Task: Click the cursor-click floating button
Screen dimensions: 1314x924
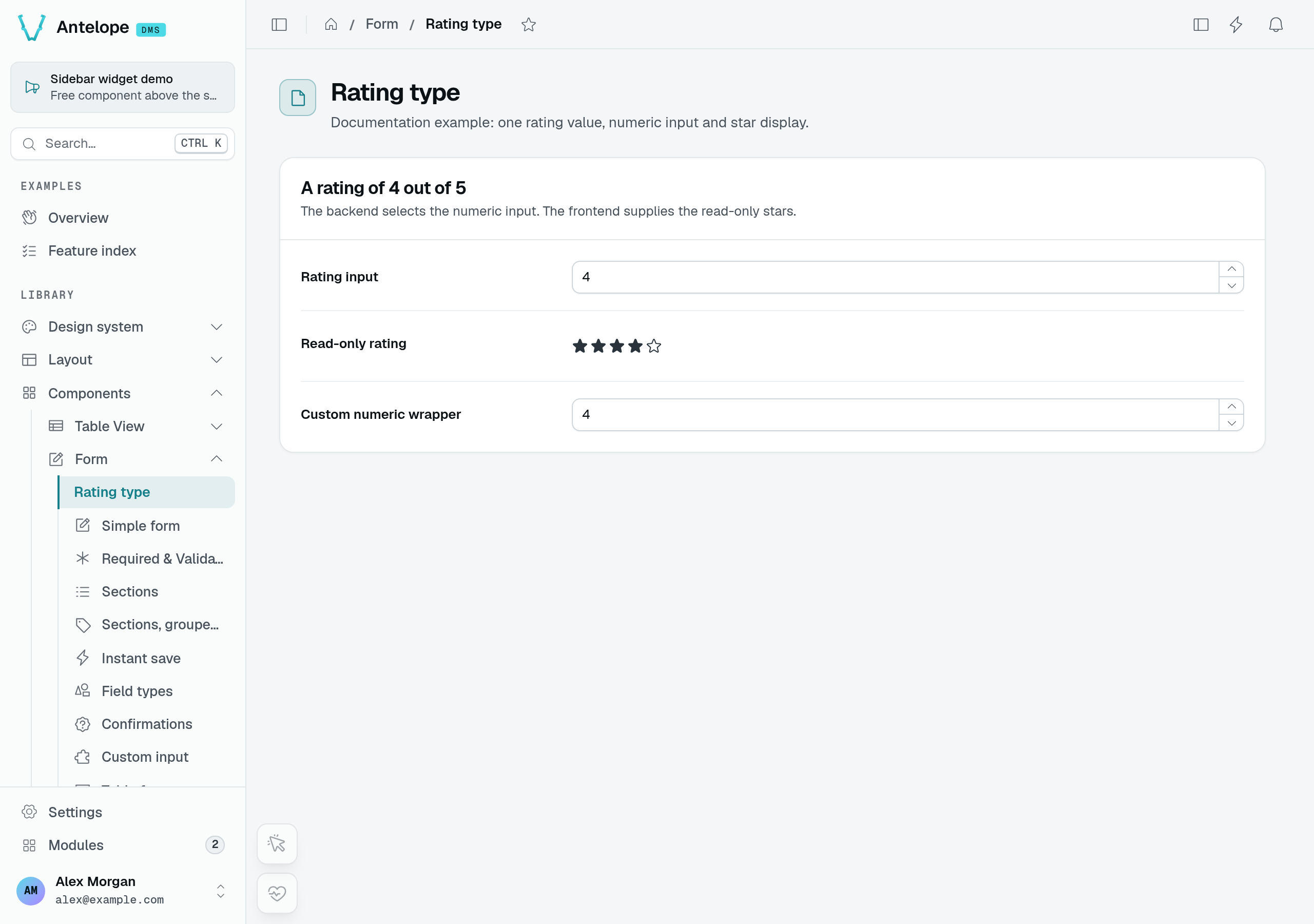Action: click(277, 843)
